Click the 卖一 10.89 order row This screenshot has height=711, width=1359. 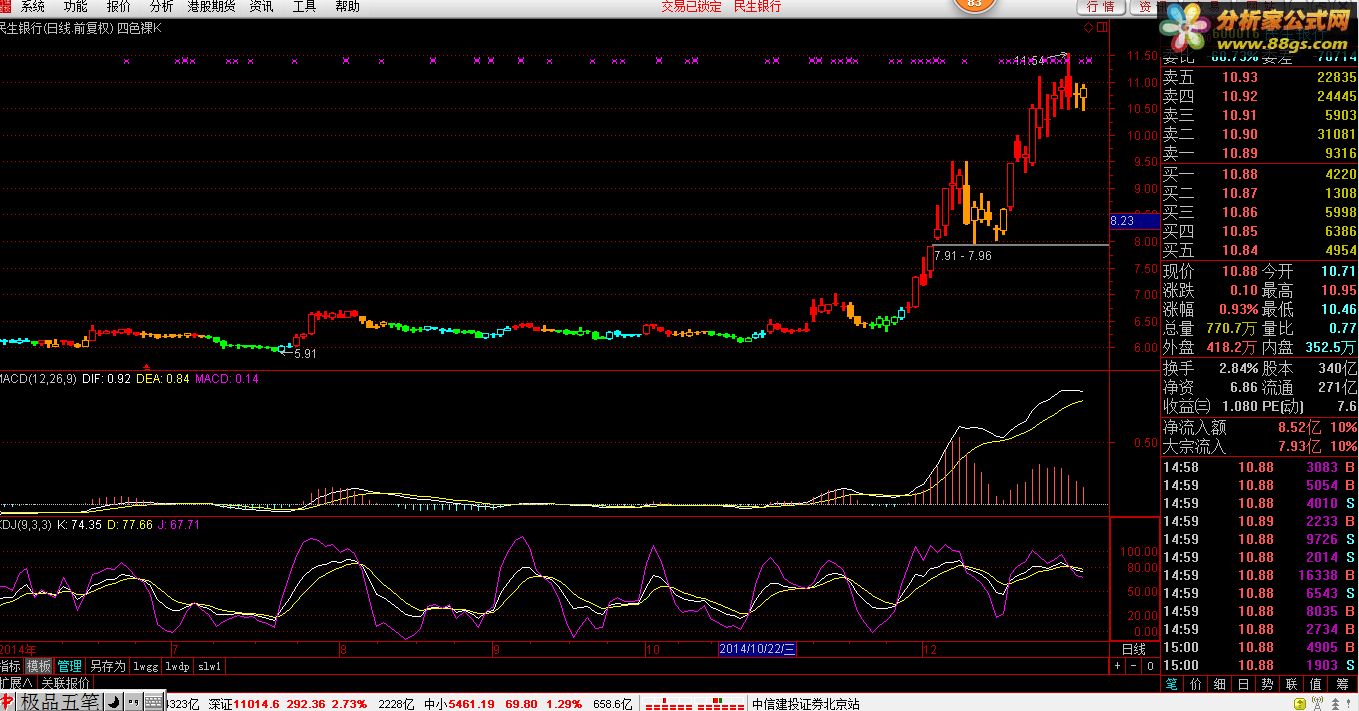pyautogui.click(x=1259, y=153)
